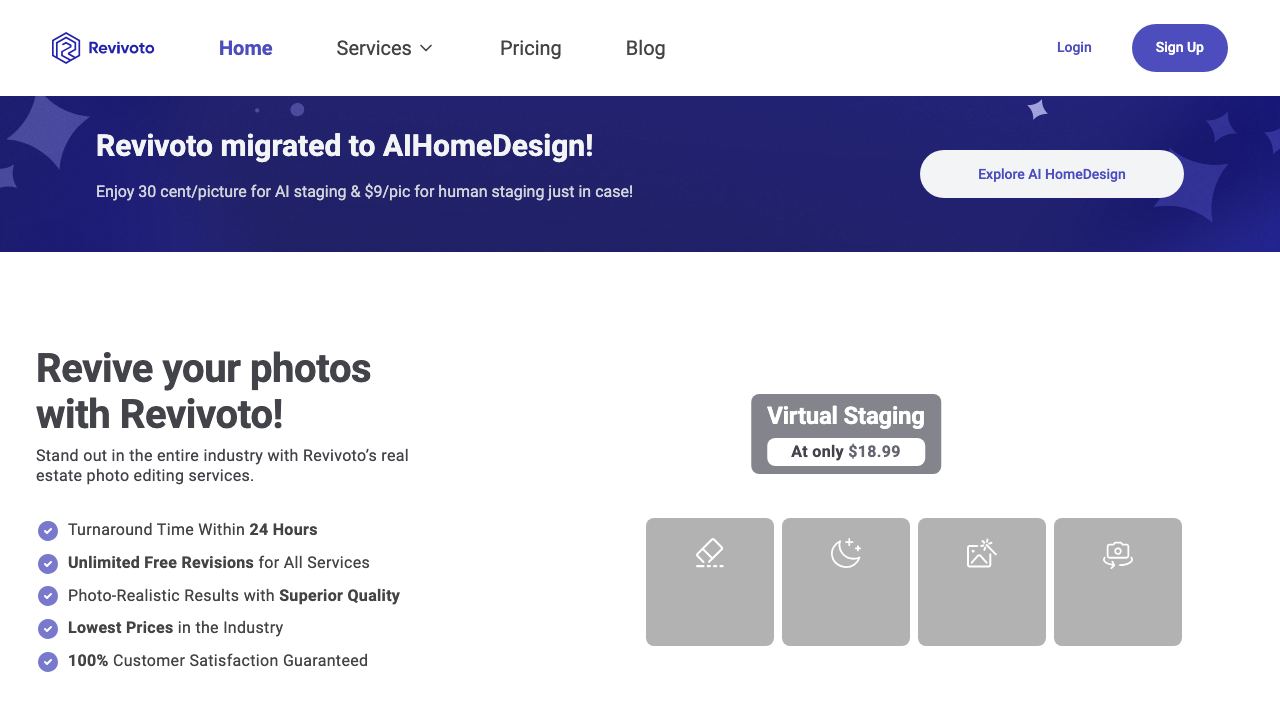
Task: Click the 30 cent/picture banner subtitle
Action: 364,191
